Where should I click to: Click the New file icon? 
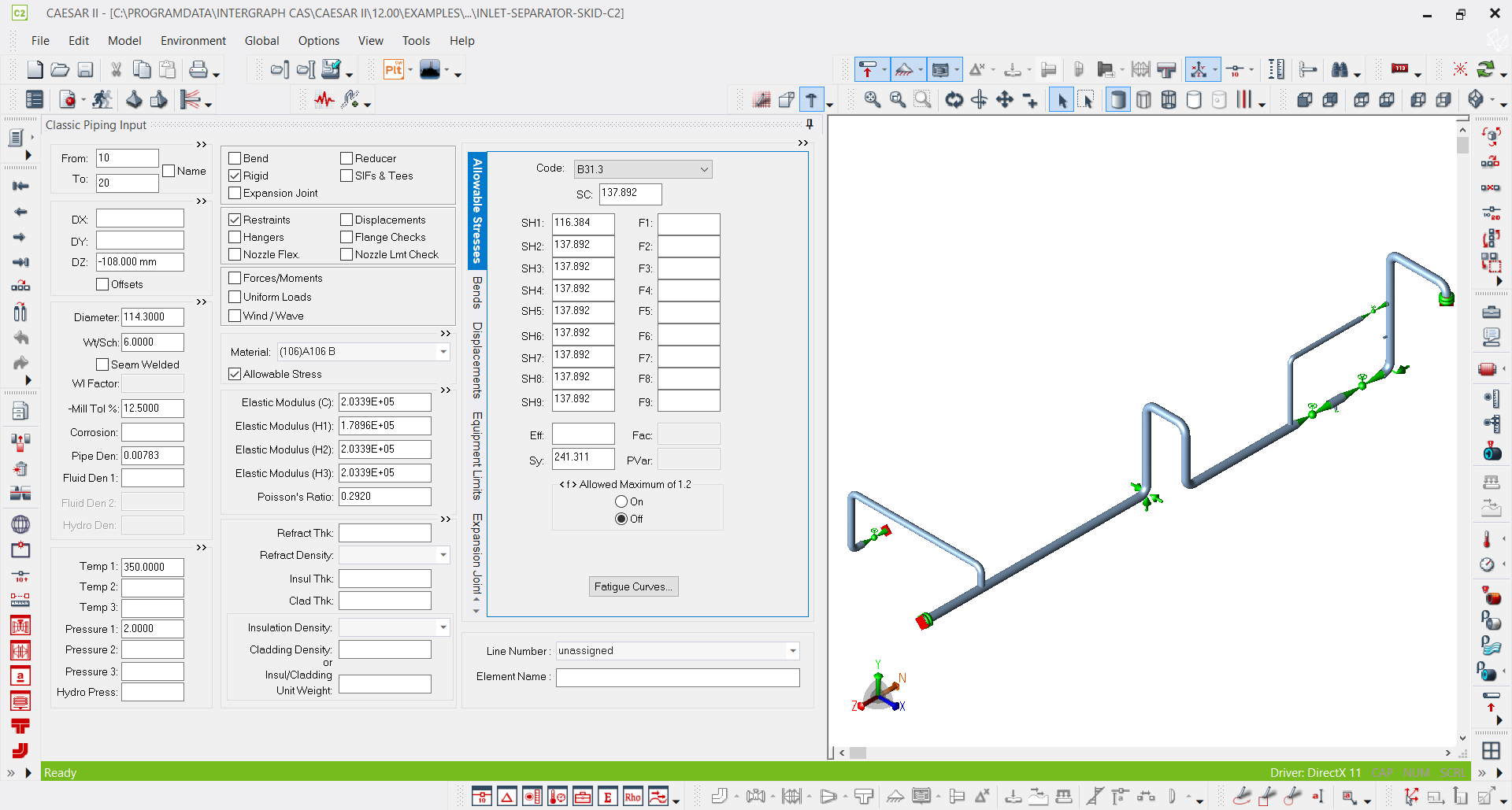(35, 70)
